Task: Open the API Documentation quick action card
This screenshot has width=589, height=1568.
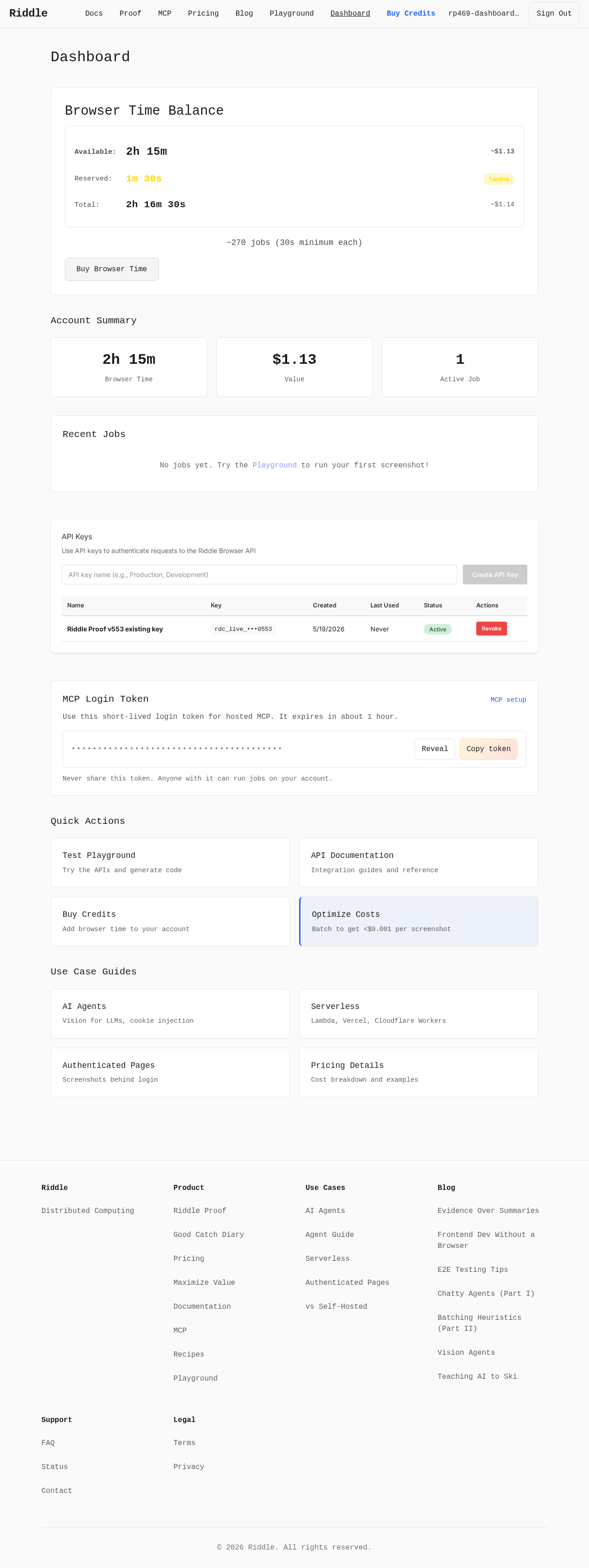Action: point(419,863)
